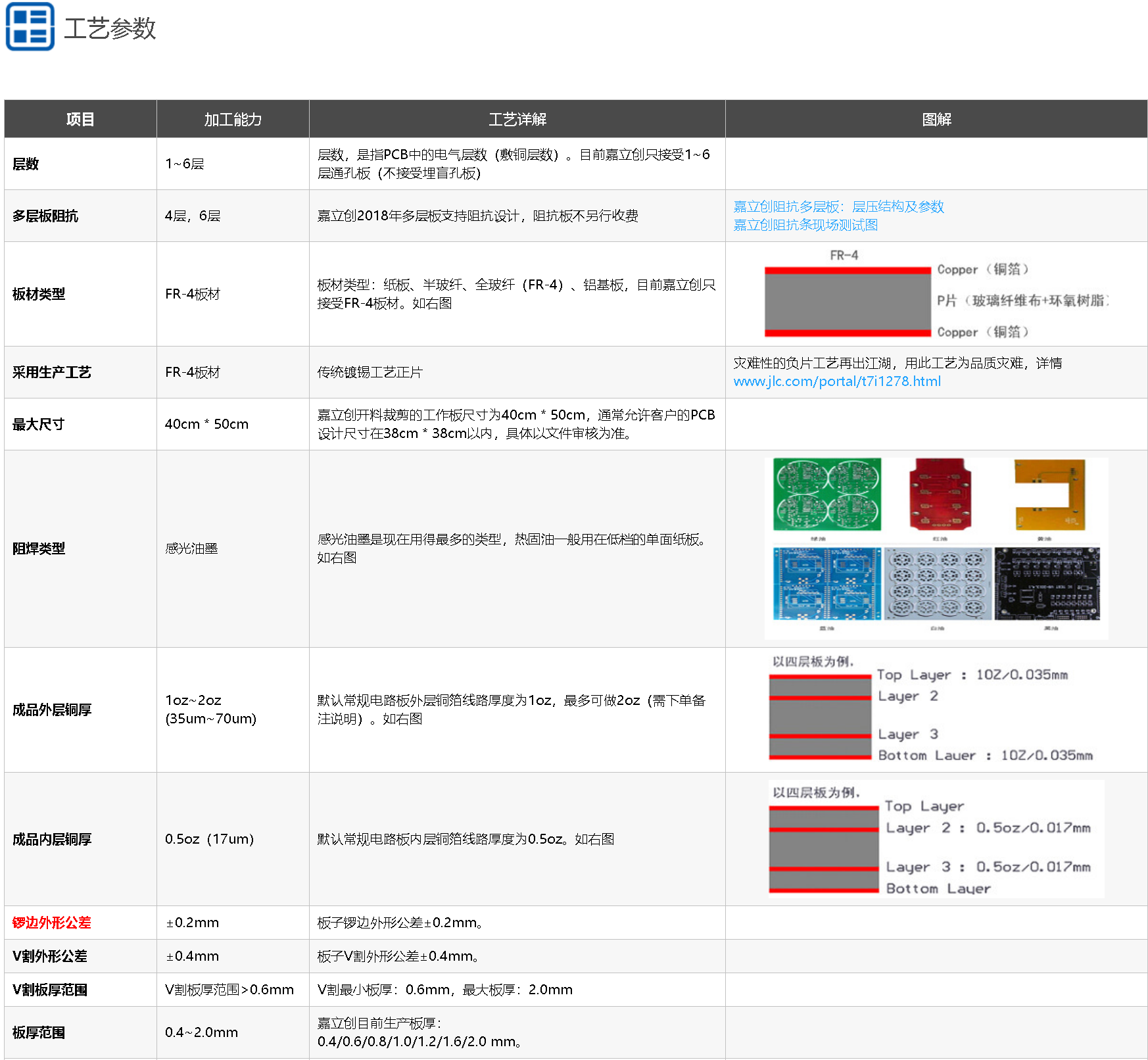Image resolution: width=1148 pixels, height=1060 pixels.
Task: Click the green solder mask PCB image
Action: click(x=827, y=494)
